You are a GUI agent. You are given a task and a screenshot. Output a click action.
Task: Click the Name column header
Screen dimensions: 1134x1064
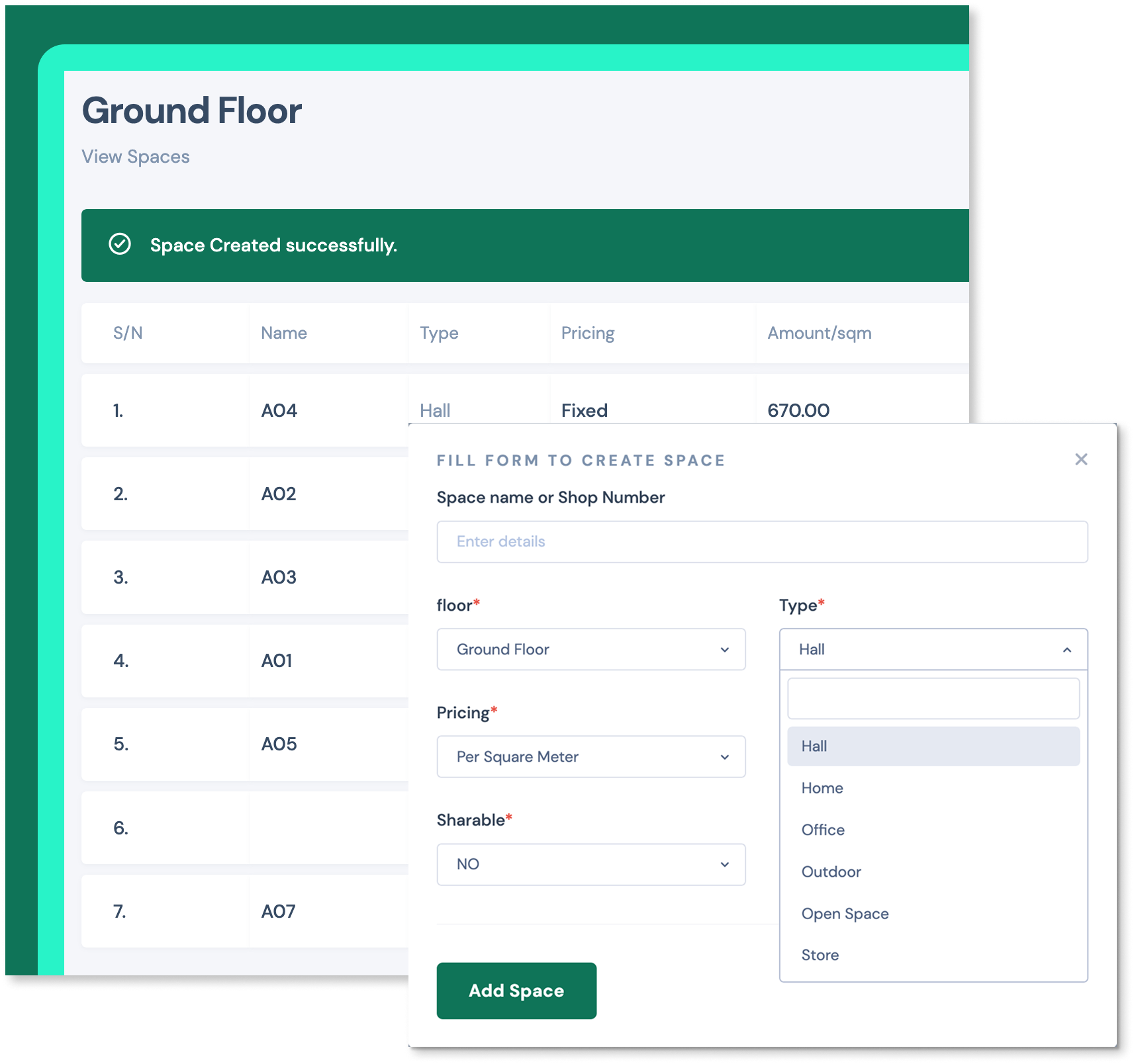point(284,333)
